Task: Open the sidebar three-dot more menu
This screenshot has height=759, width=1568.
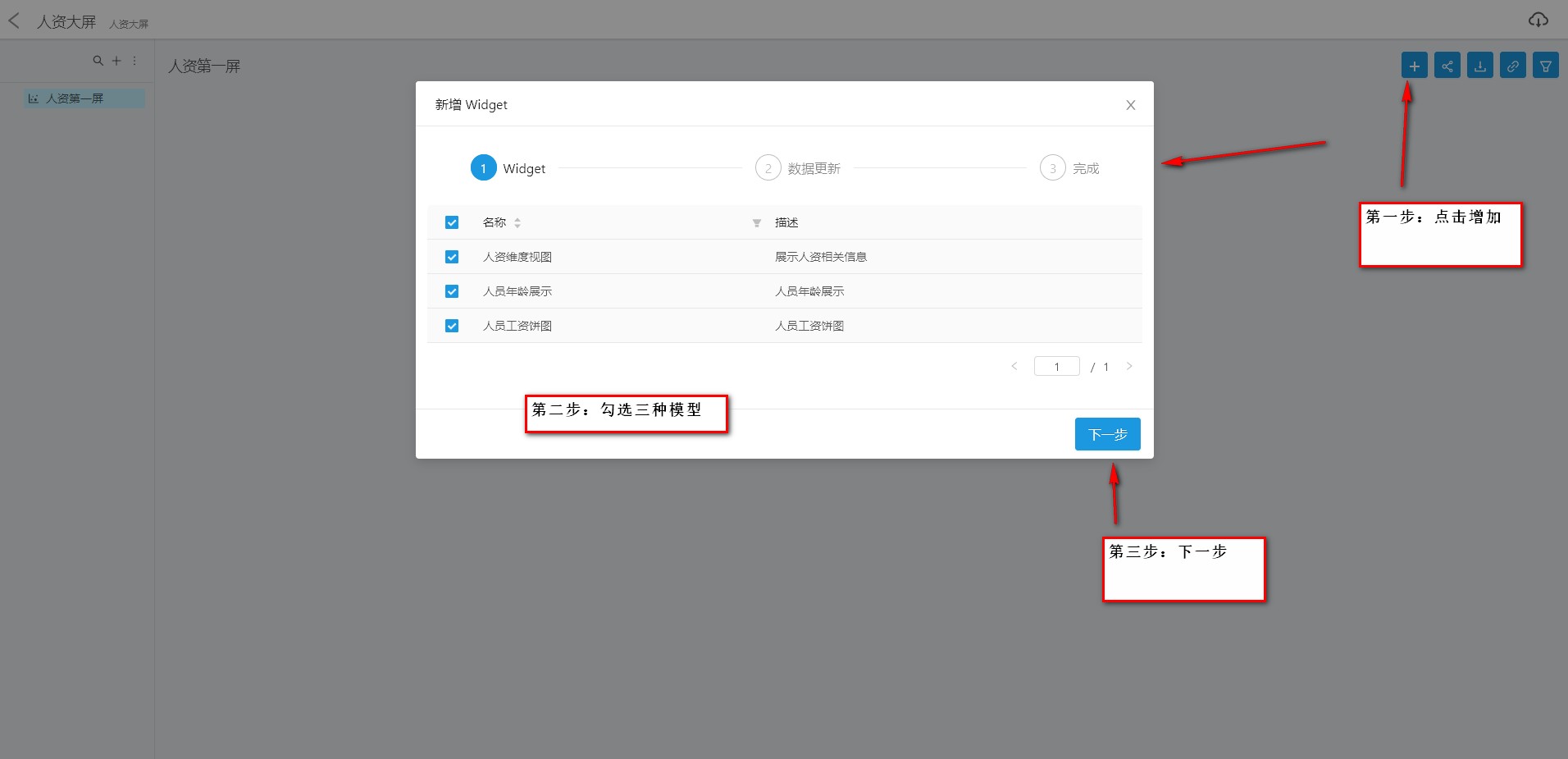Action: pyautogui.click(x=134, y=61)
